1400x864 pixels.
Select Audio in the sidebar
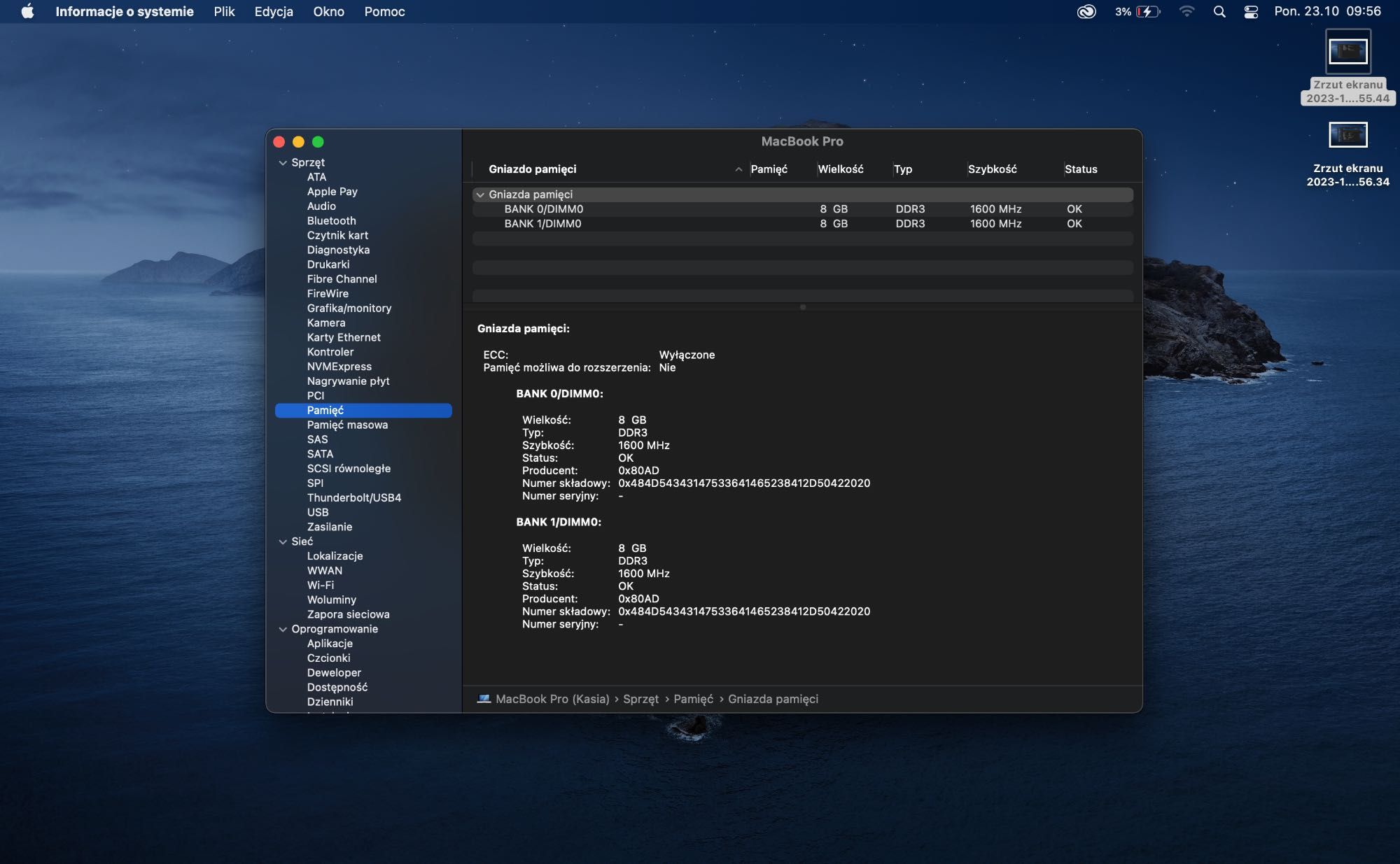click(321, 206)
